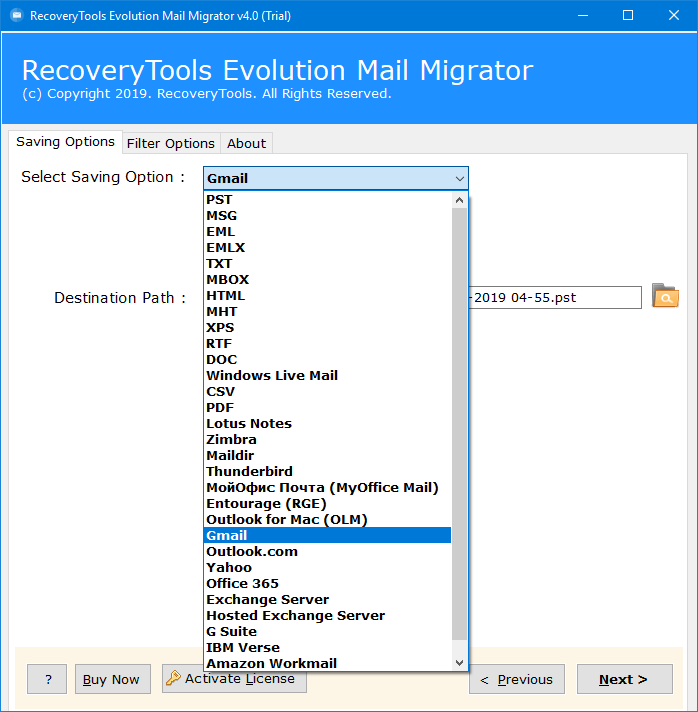The height and width of the screenshot is (712, 698).
Task: Select EMLX format option
Action: [x=328, y=248]
